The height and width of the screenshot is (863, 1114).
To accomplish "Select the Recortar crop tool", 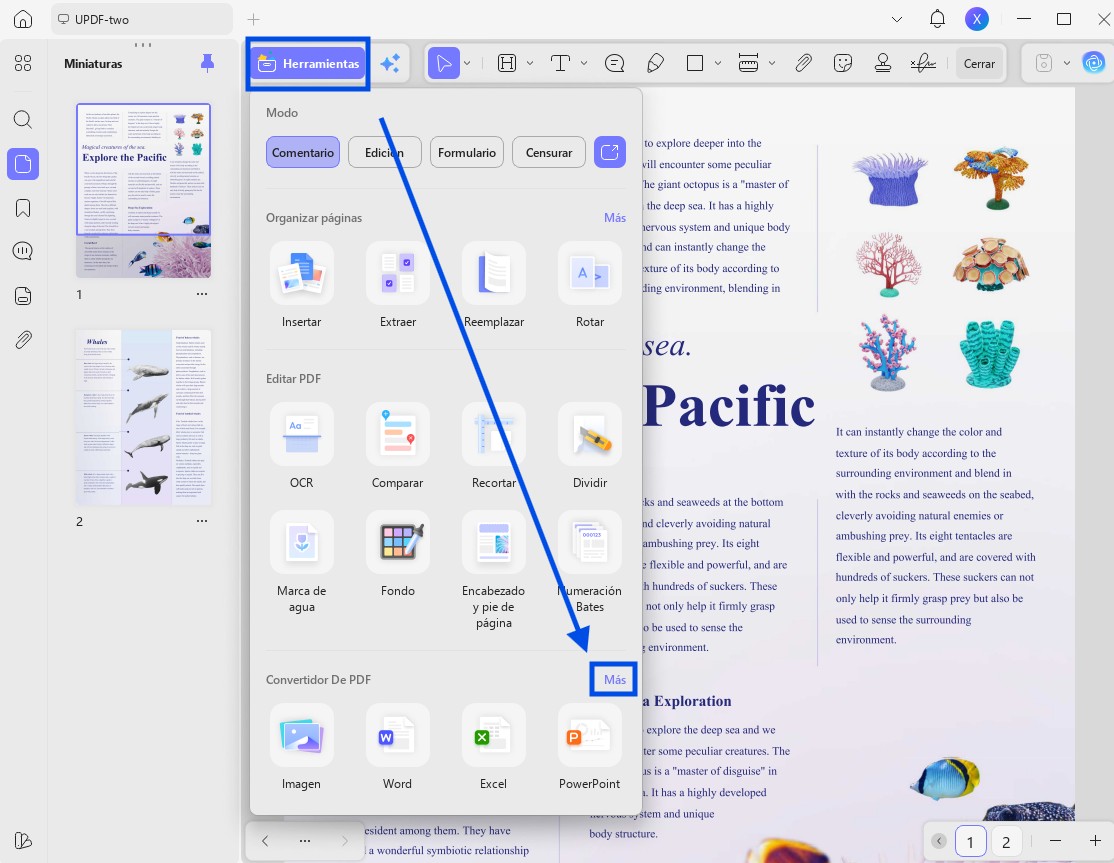I will click(494, 435).
